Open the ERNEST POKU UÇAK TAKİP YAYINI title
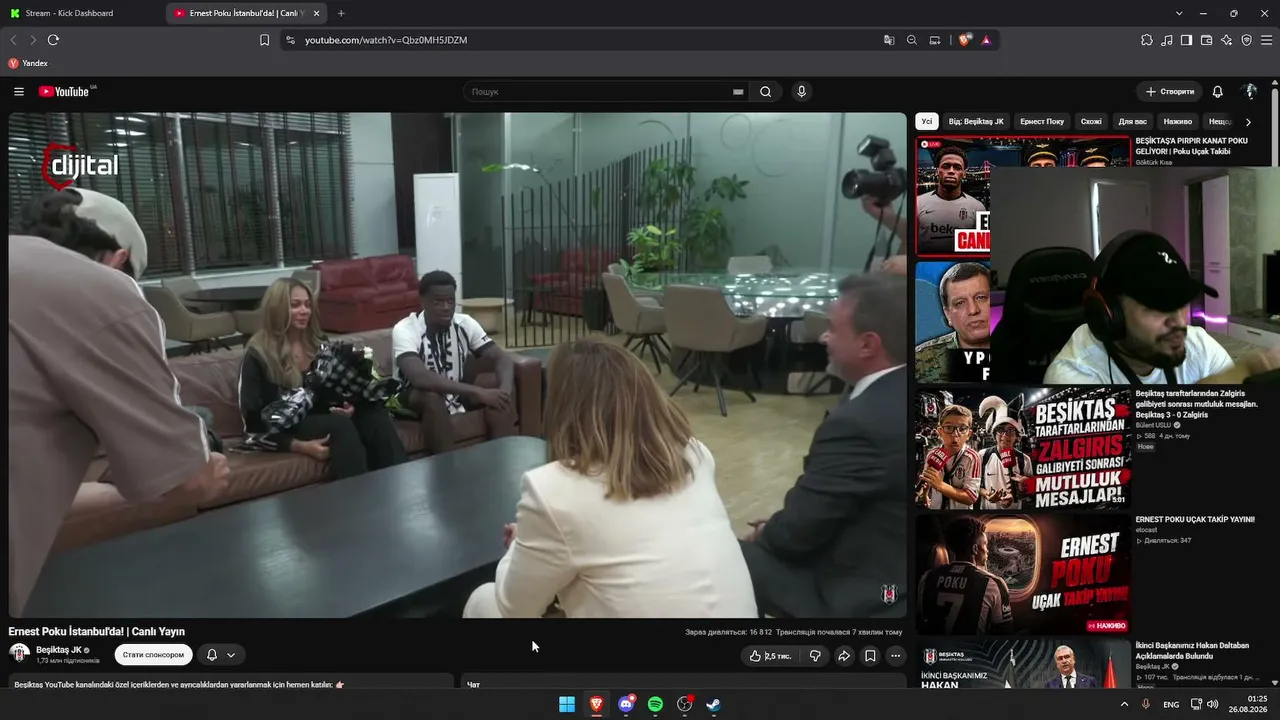Viewport: 1280px width, 720px height. click(1194, 520)
